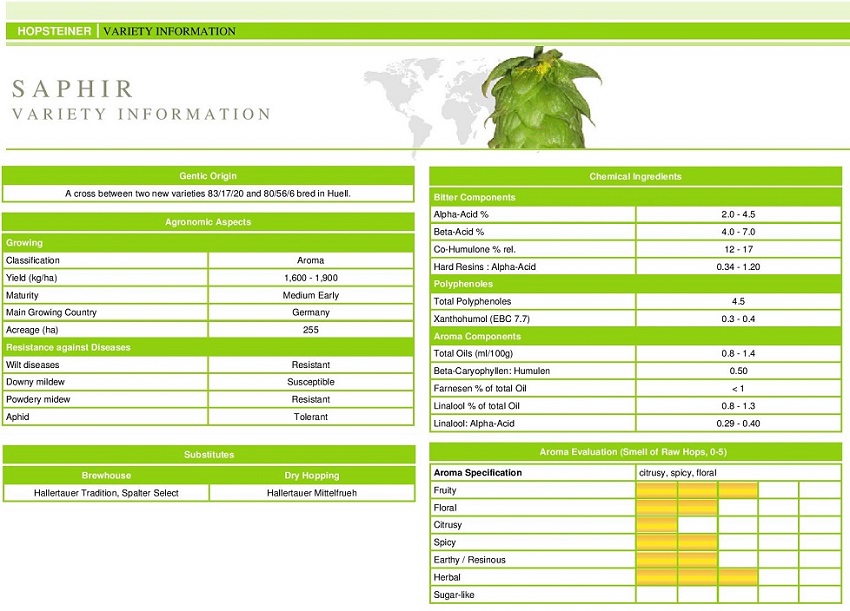Select the value '0.50'
850x611 pixels.
coord(738,371)
